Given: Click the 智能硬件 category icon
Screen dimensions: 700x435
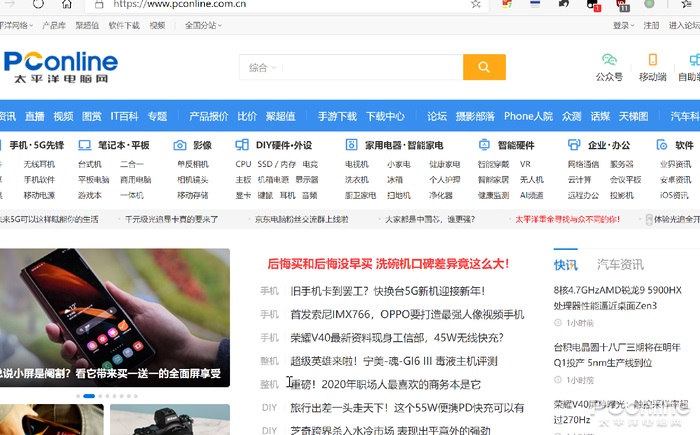Looking at the screenshot, I should pyautogui.click(x=484, y=145).
